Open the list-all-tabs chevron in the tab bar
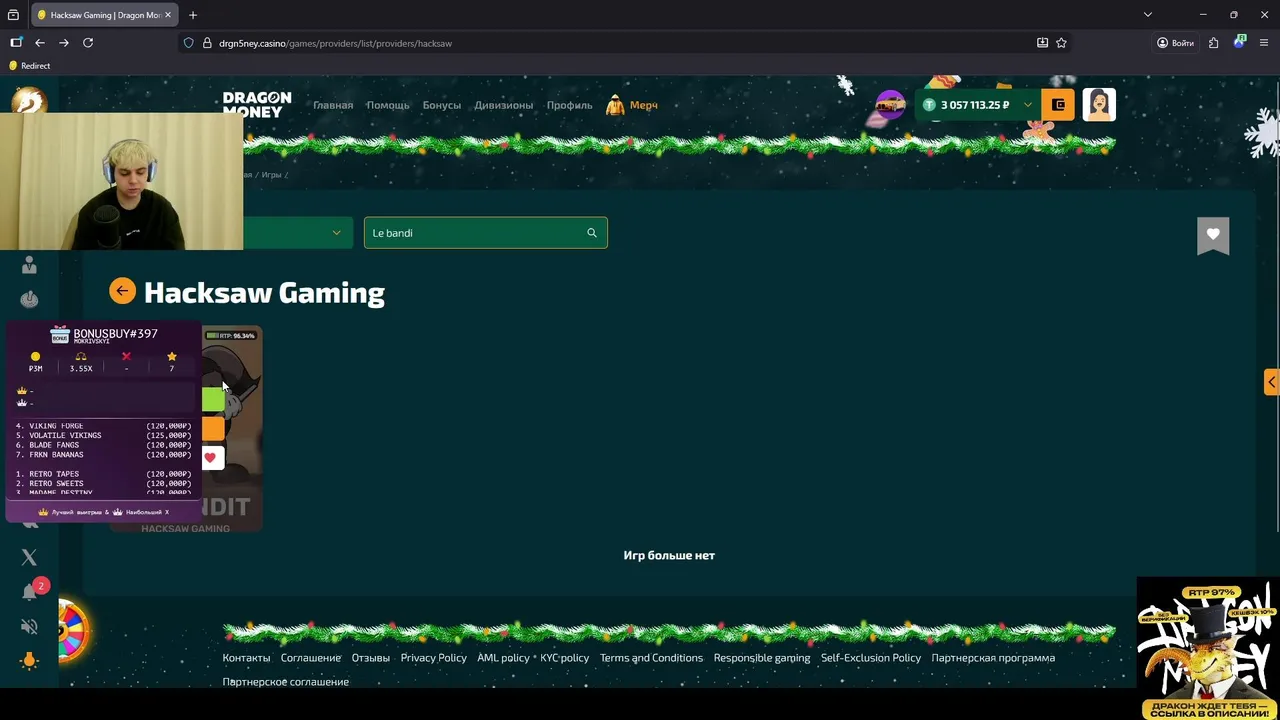Screen dimensions: 1280x720 tap(1148, 15)
